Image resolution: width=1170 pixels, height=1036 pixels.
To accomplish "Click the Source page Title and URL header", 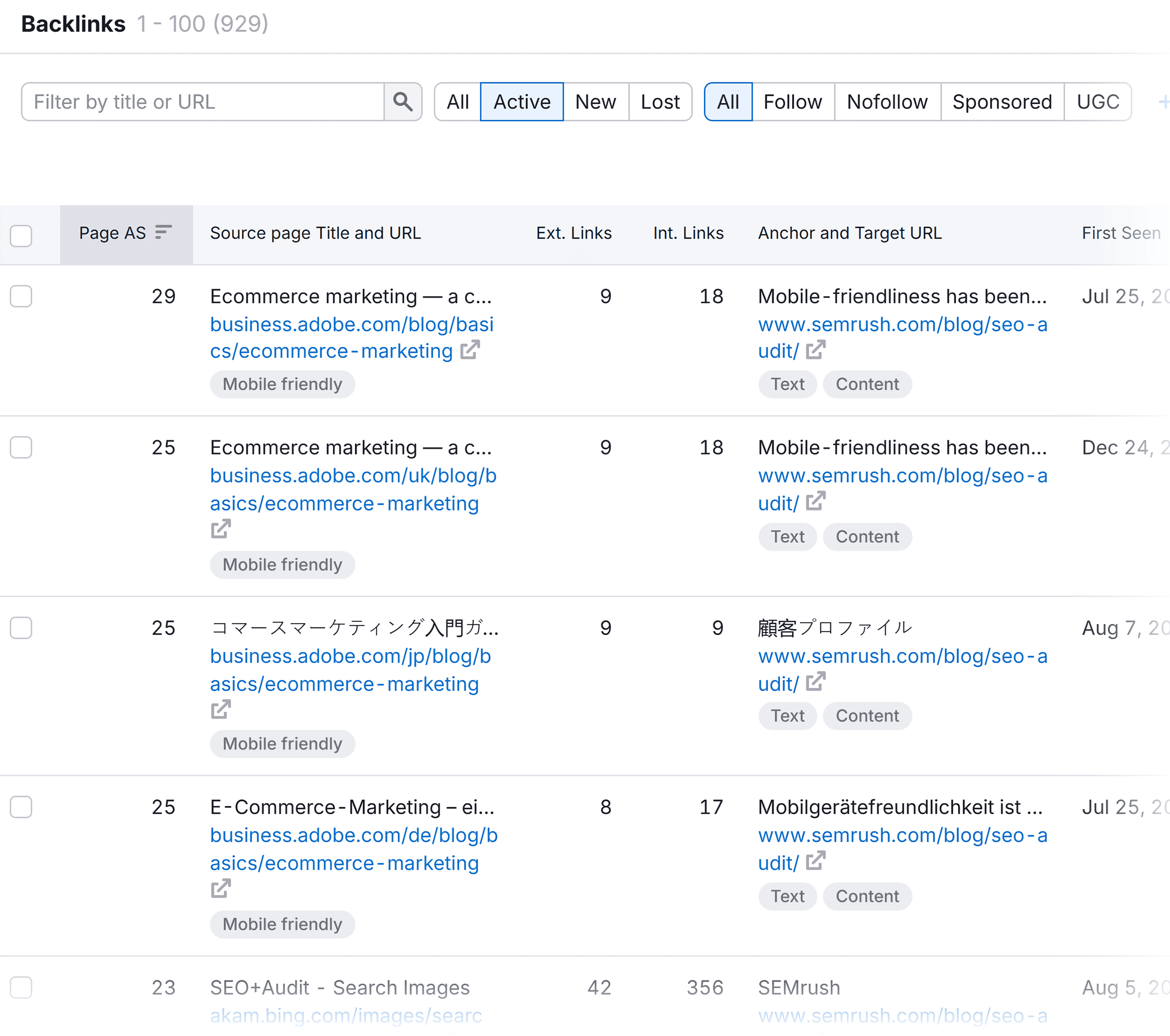I will point(315,233).
